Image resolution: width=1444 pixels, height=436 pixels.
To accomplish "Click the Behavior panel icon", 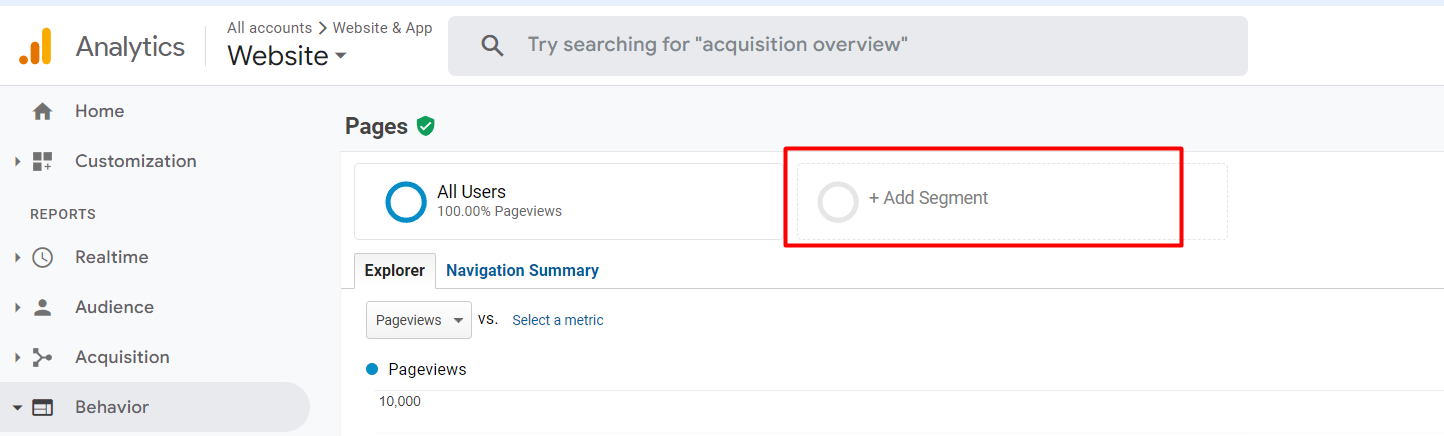I will point(42,407).
